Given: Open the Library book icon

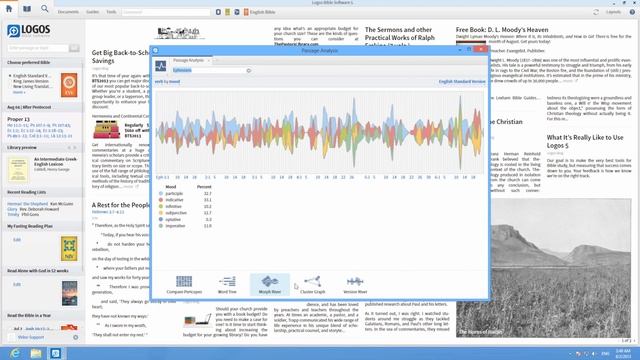Looking at the screenshot, I should pyautogui.click(x=27, y=9).
